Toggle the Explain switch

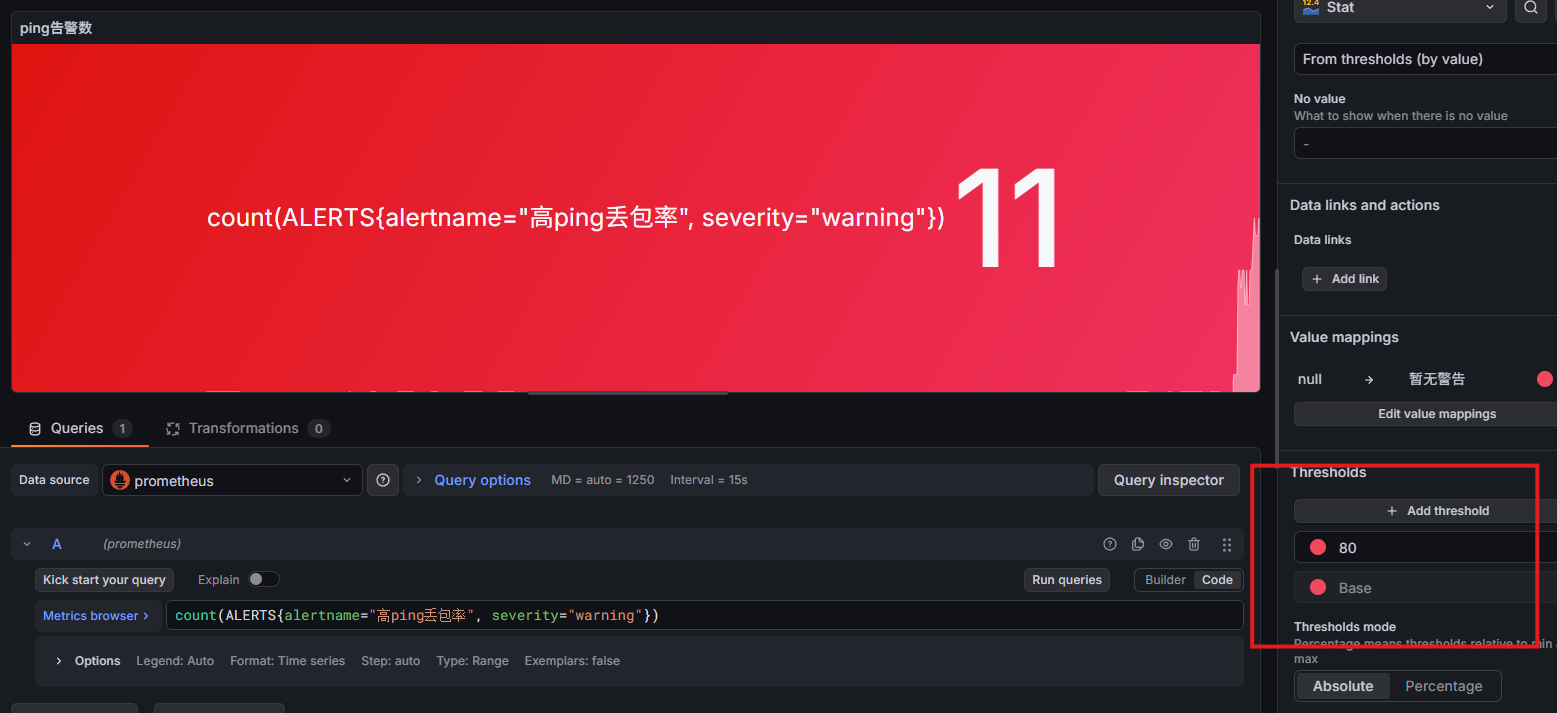(263, 579)
